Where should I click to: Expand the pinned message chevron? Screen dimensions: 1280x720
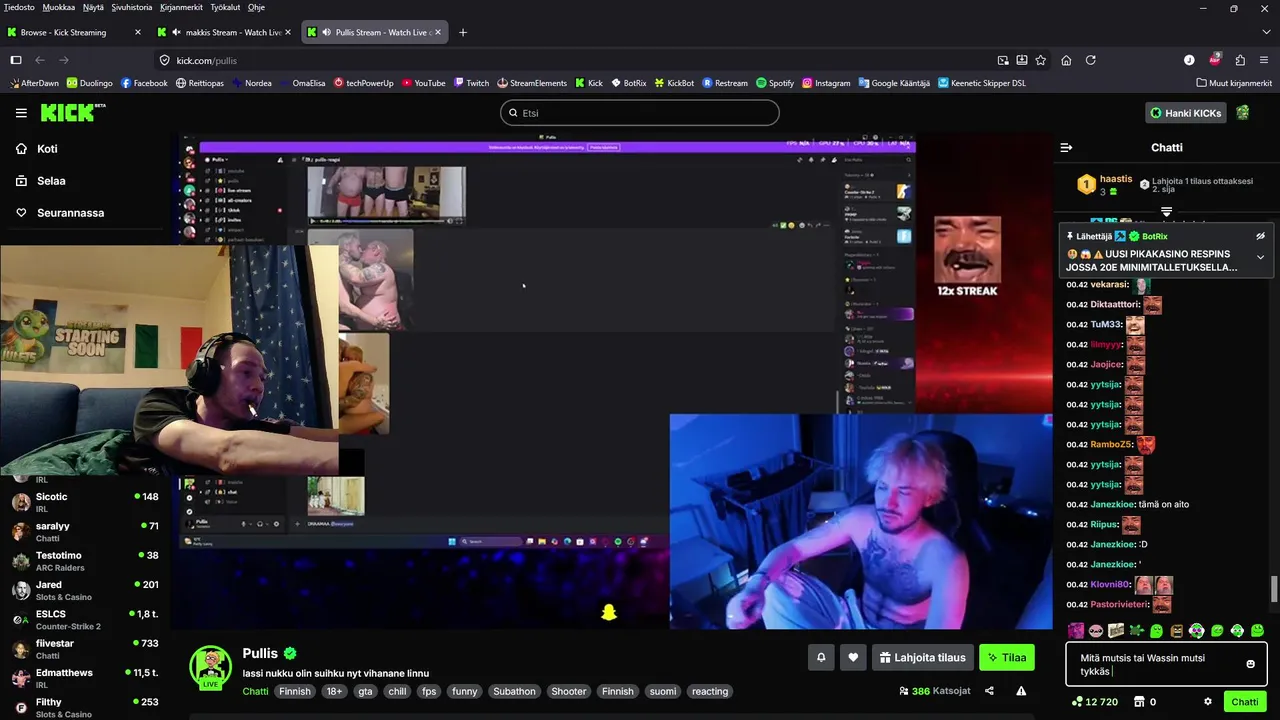(x=1260, y=257)
